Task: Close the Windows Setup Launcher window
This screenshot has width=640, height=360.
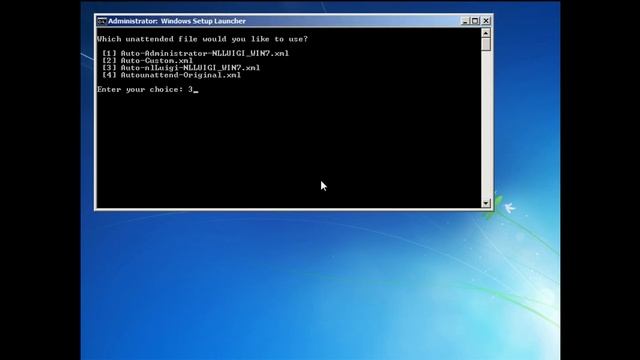Action: click(486, 21)
